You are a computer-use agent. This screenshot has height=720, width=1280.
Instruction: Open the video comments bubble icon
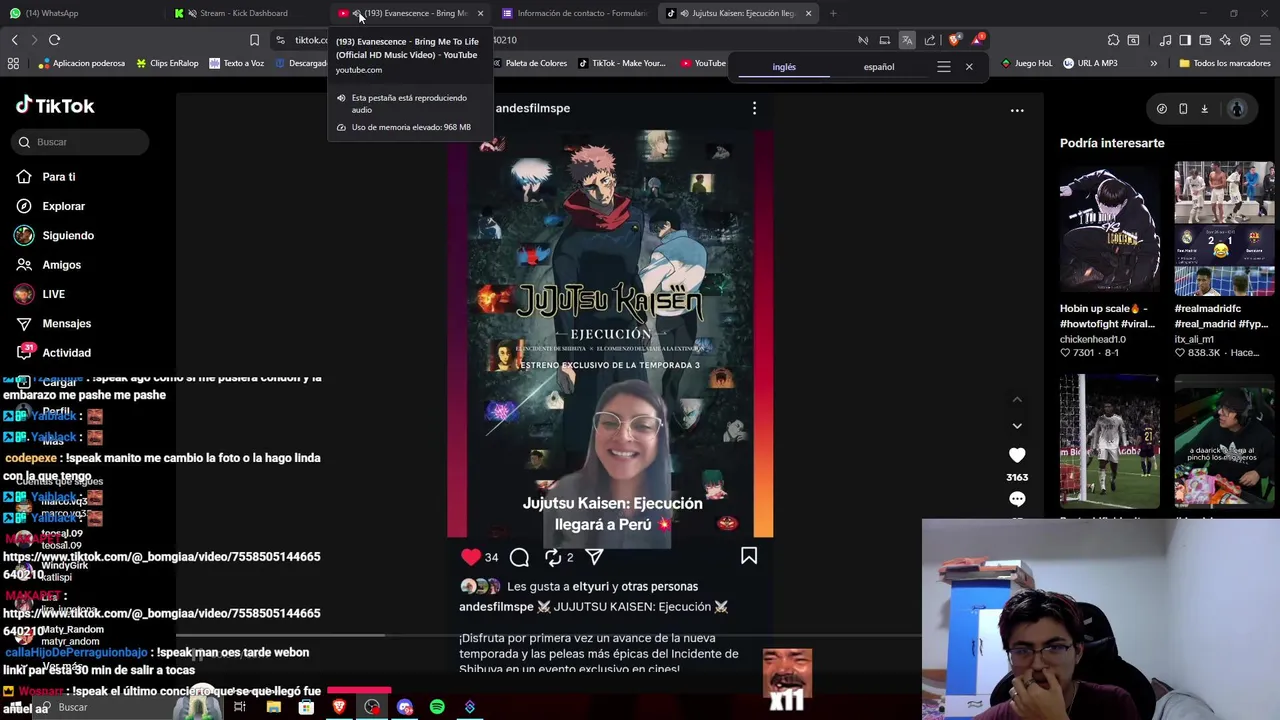(519, 557)
